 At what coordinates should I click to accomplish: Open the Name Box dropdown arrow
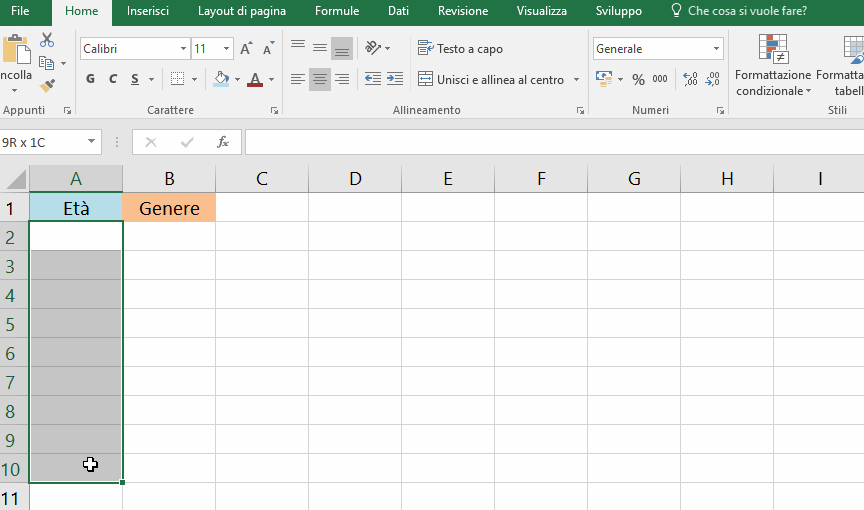click(x=91, y=142)
